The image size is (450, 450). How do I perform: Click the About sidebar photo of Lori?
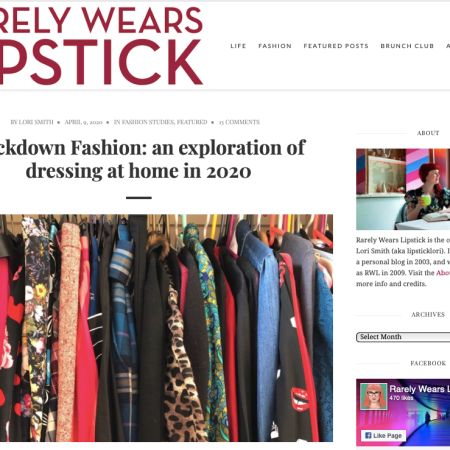tap(403, 189)
